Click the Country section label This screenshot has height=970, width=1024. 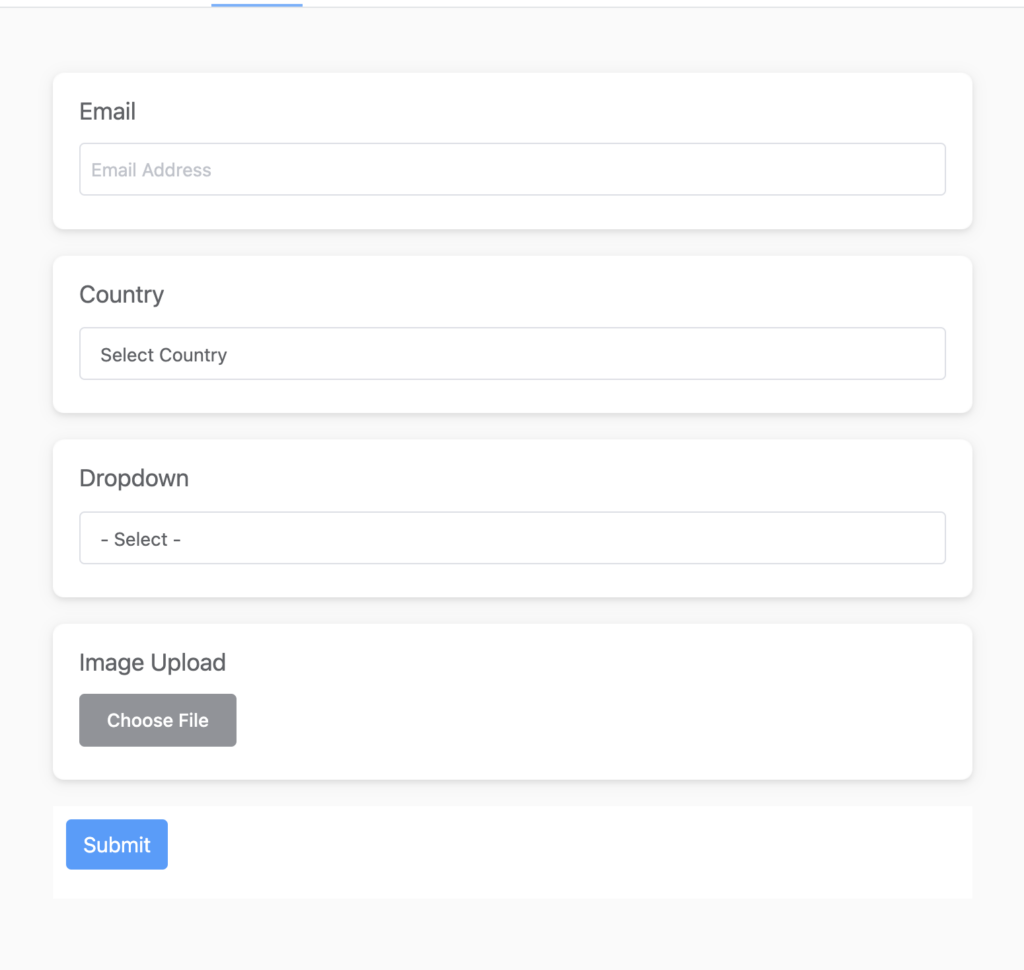pyautogui.click(x=121, y=295)
